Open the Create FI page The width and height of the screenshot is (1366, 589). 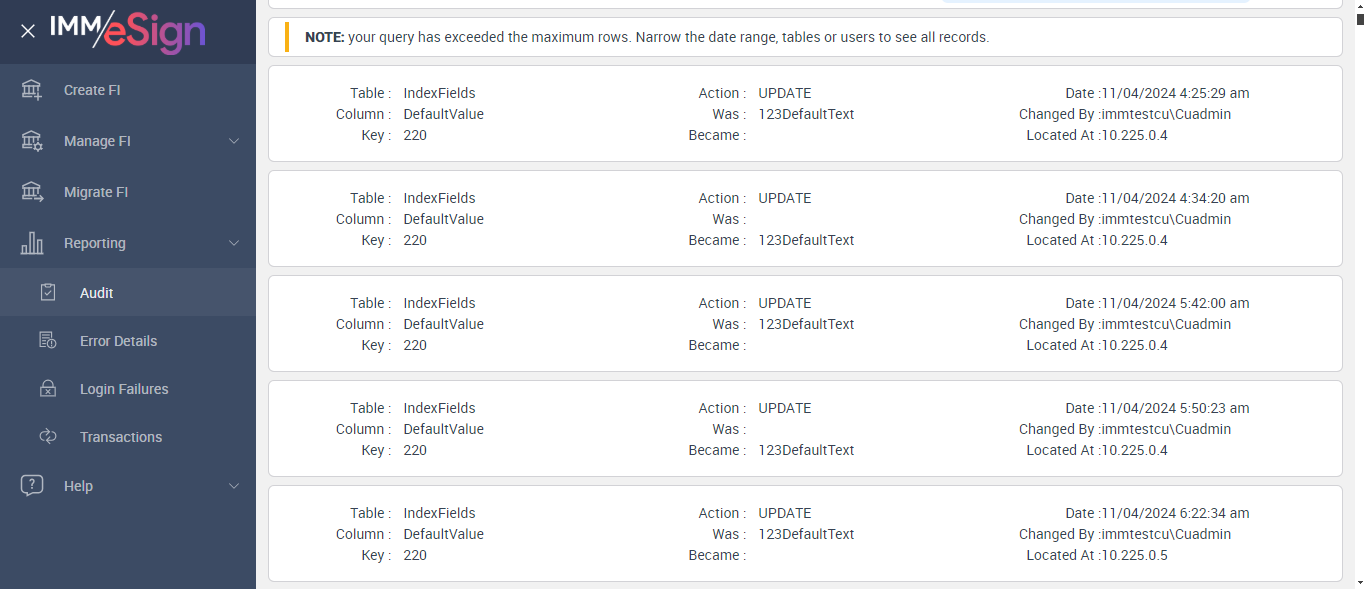[92, 90]
